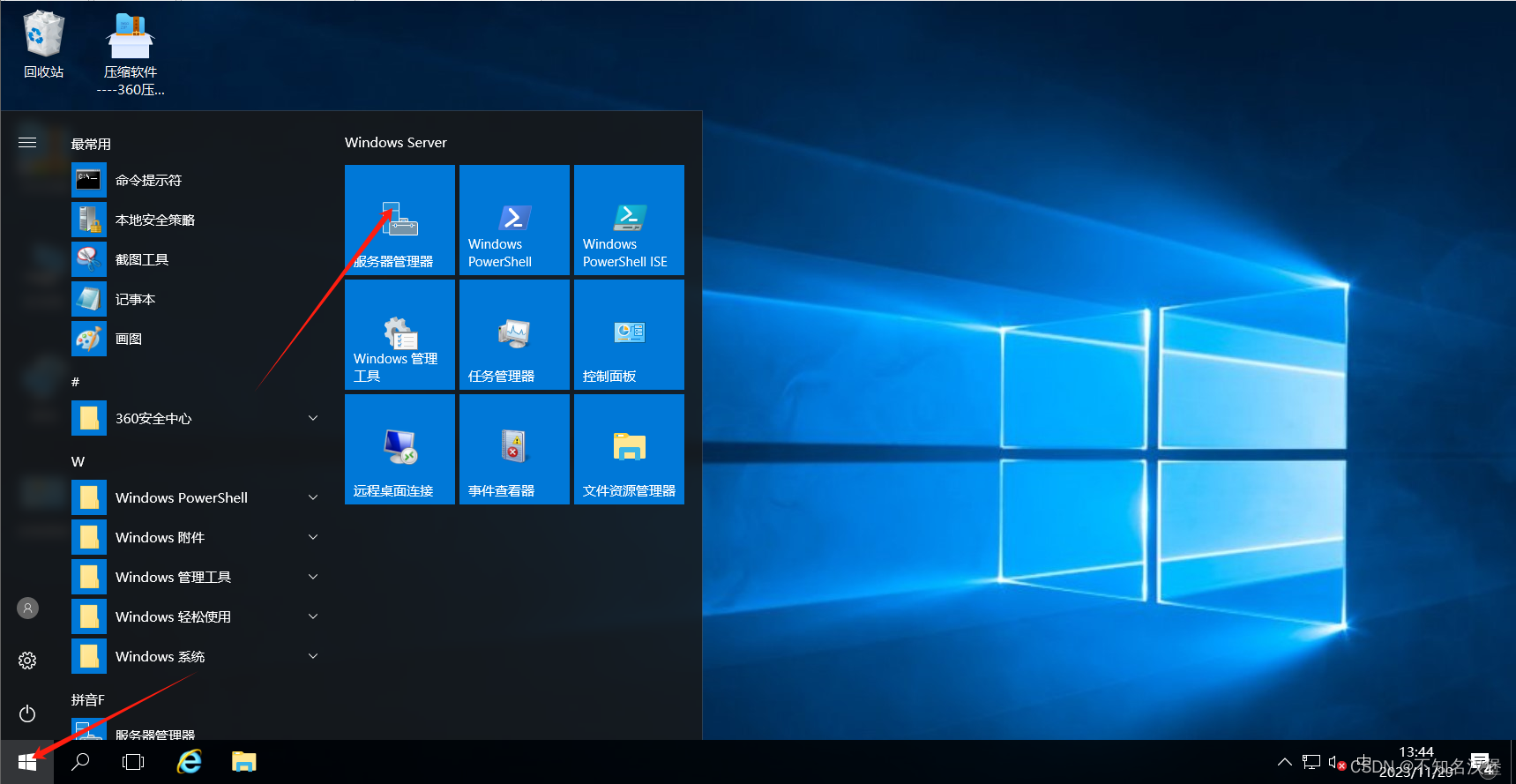Screen dimensions: 1516x784
Task: Show hidden tray icons chevron
Action: [x=1285, y=762]
